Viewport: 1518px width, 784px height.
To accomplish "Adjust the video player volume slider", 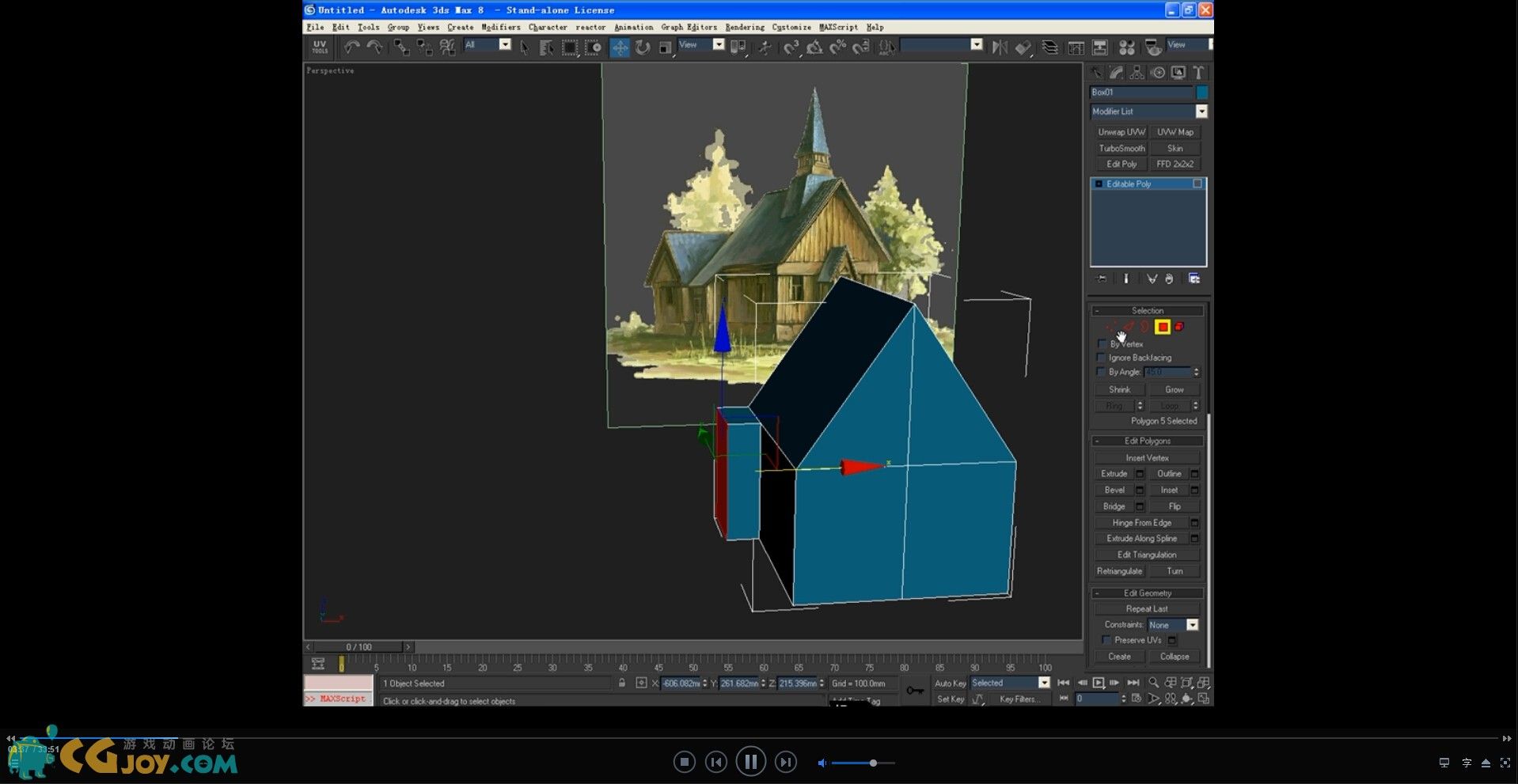I will point(863,763).
